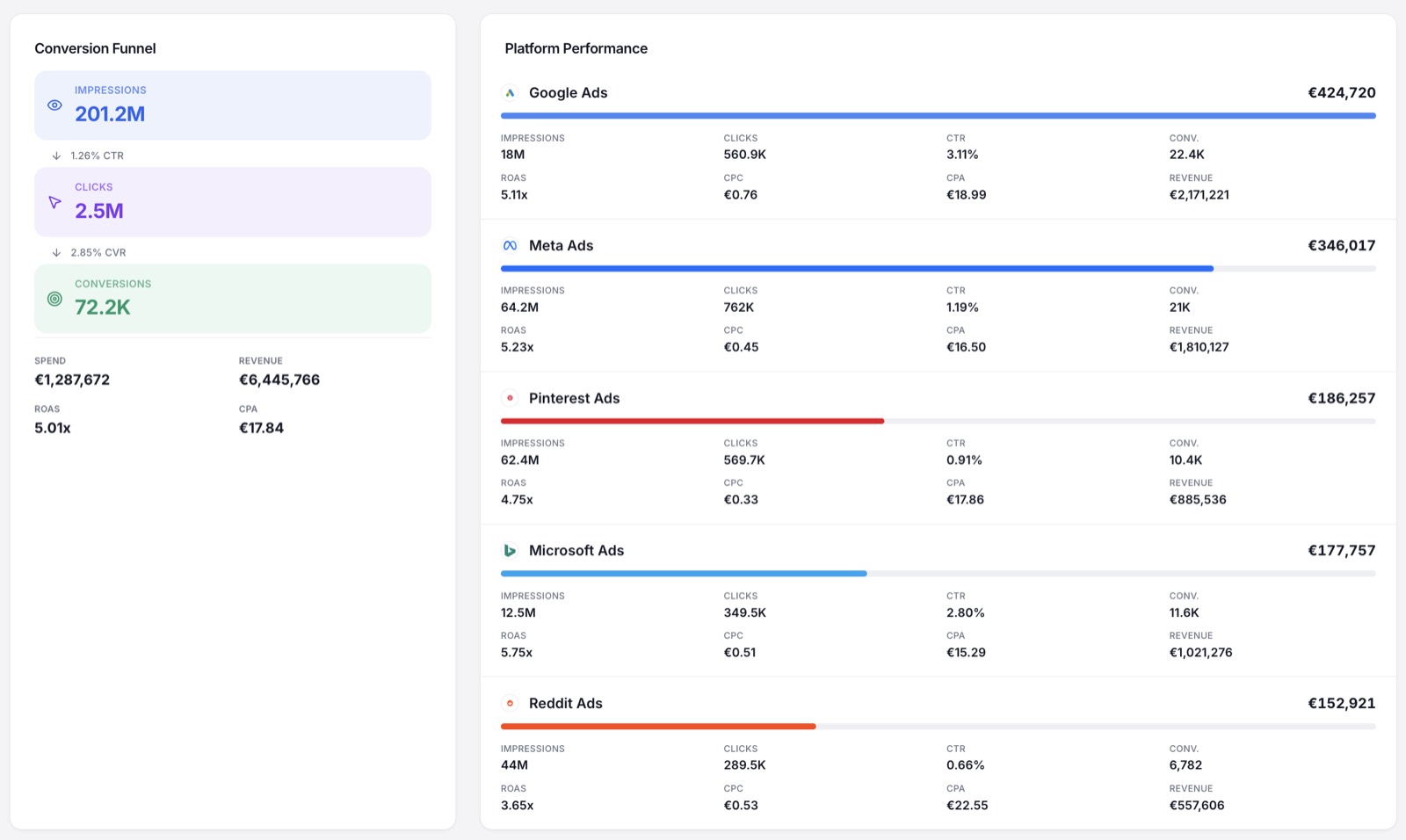1406x840 pixels.
Task: Click Meta Ads CTR 1.19%
Action: point(962,307)
